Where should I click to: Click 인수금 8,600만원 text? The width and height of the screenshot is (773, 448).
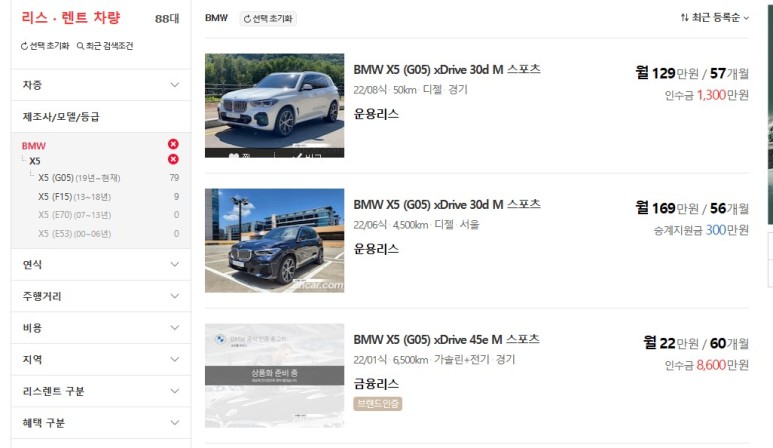[x=706, y=365]
